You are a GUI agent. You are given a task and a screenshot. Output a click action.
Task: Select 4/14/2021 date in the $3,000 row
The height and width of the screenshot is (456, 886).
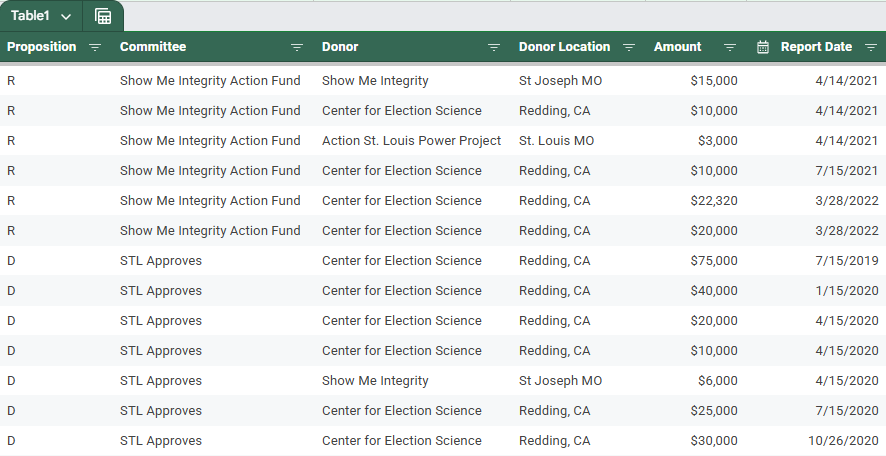846,141
